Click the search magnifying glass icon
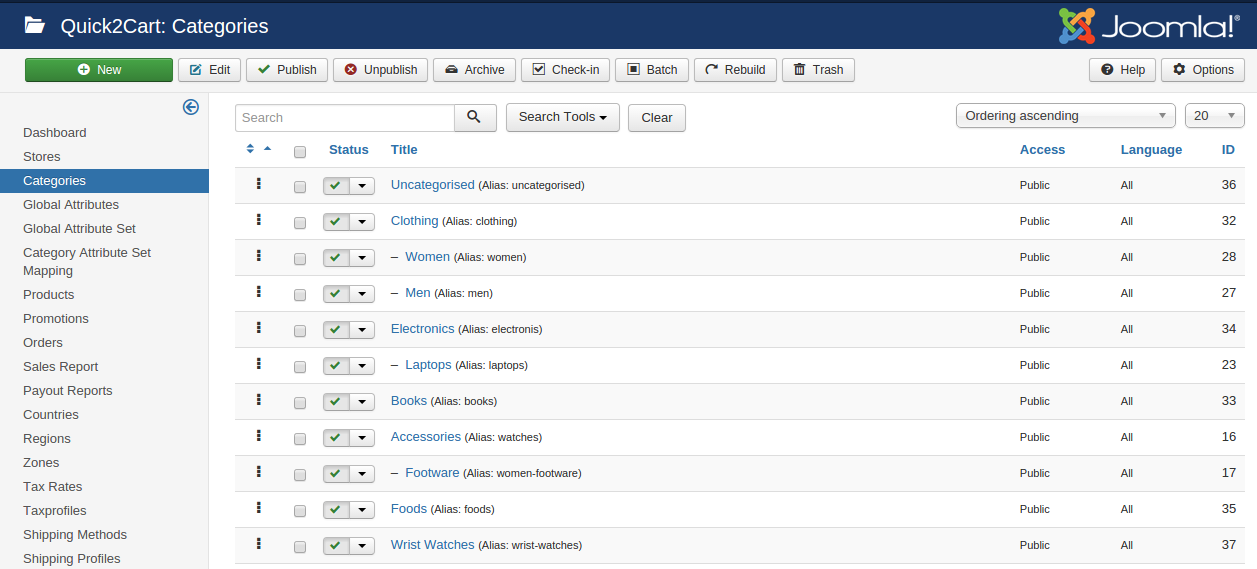1257x569 pixels. (x=475, y=117)
